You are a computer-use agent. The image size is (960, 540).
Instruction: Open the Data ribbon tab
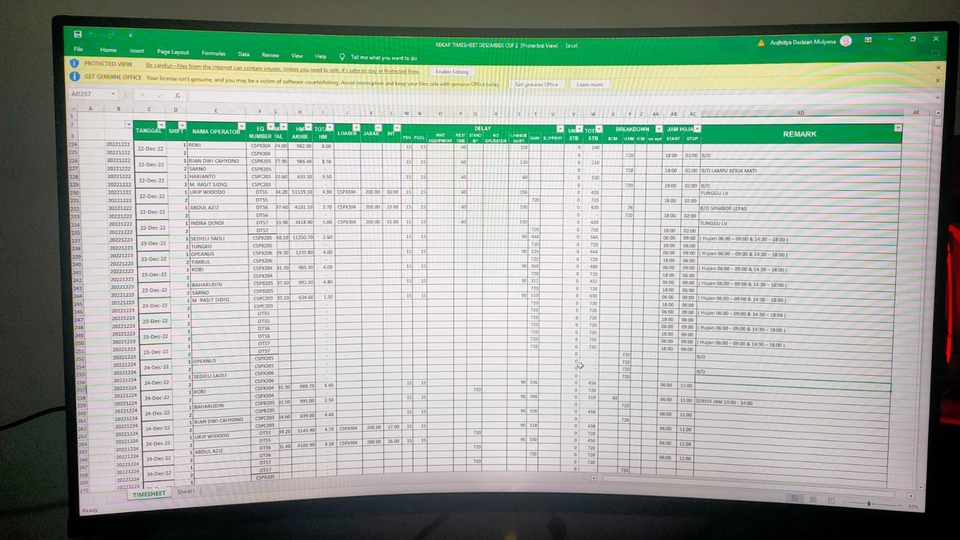coord(244,54)
